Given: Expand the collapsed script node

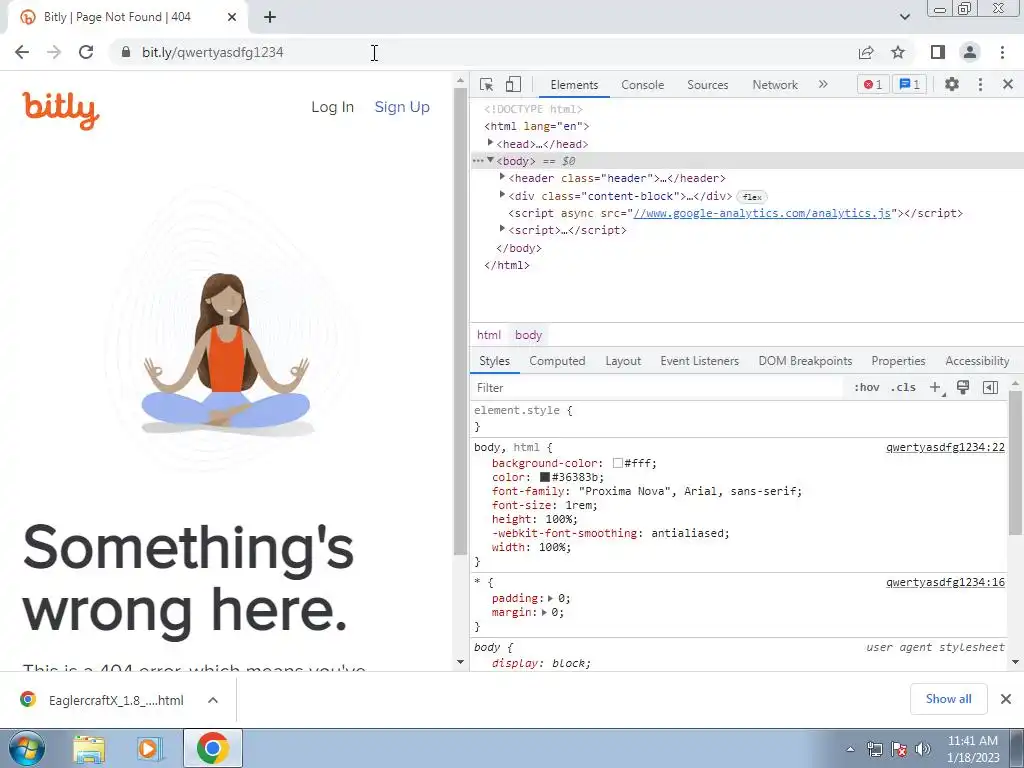Looking at the screenshot, I should click(x=502, y=229).
